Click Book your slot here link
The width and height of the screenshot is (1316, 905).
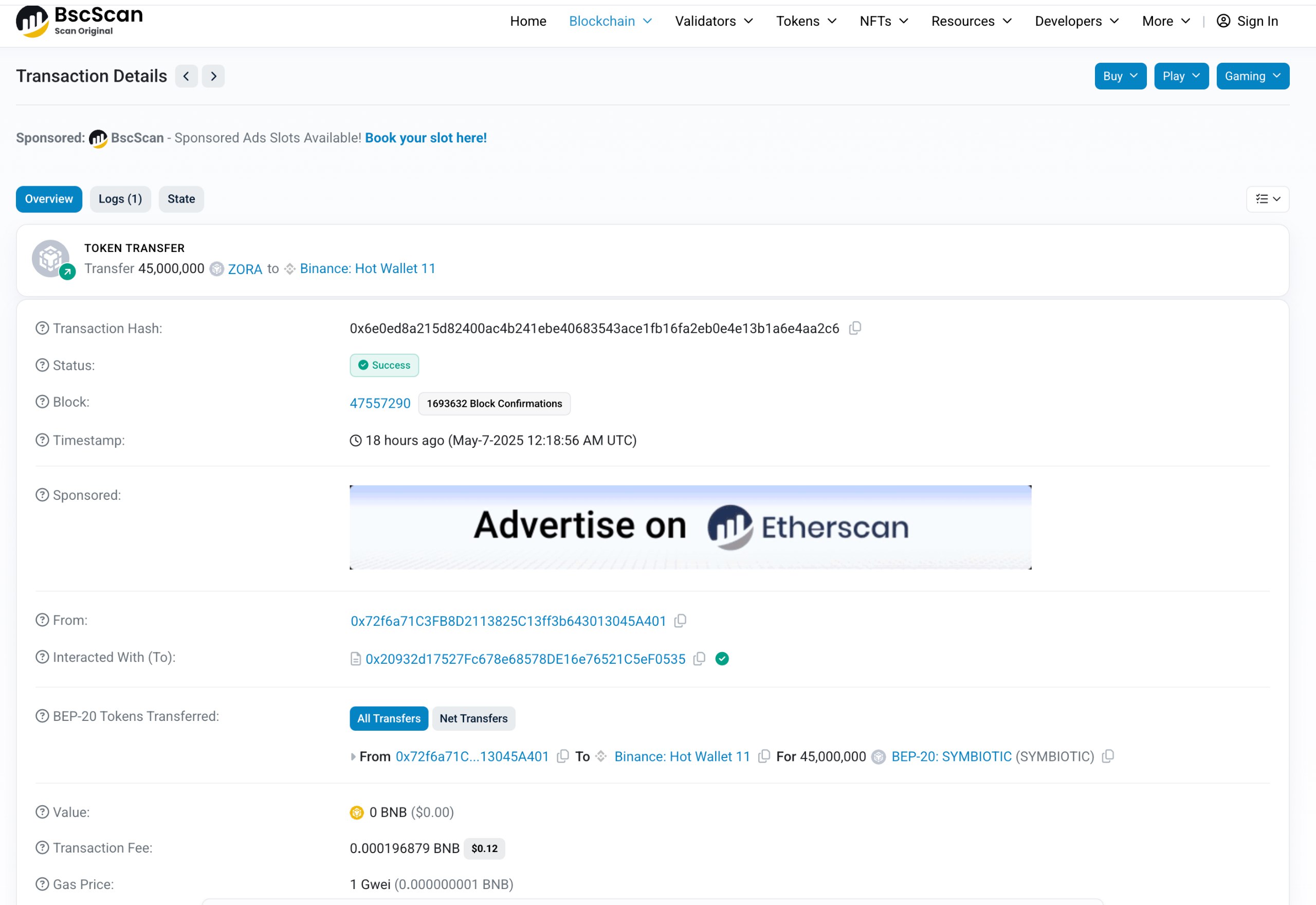point(426,138)
